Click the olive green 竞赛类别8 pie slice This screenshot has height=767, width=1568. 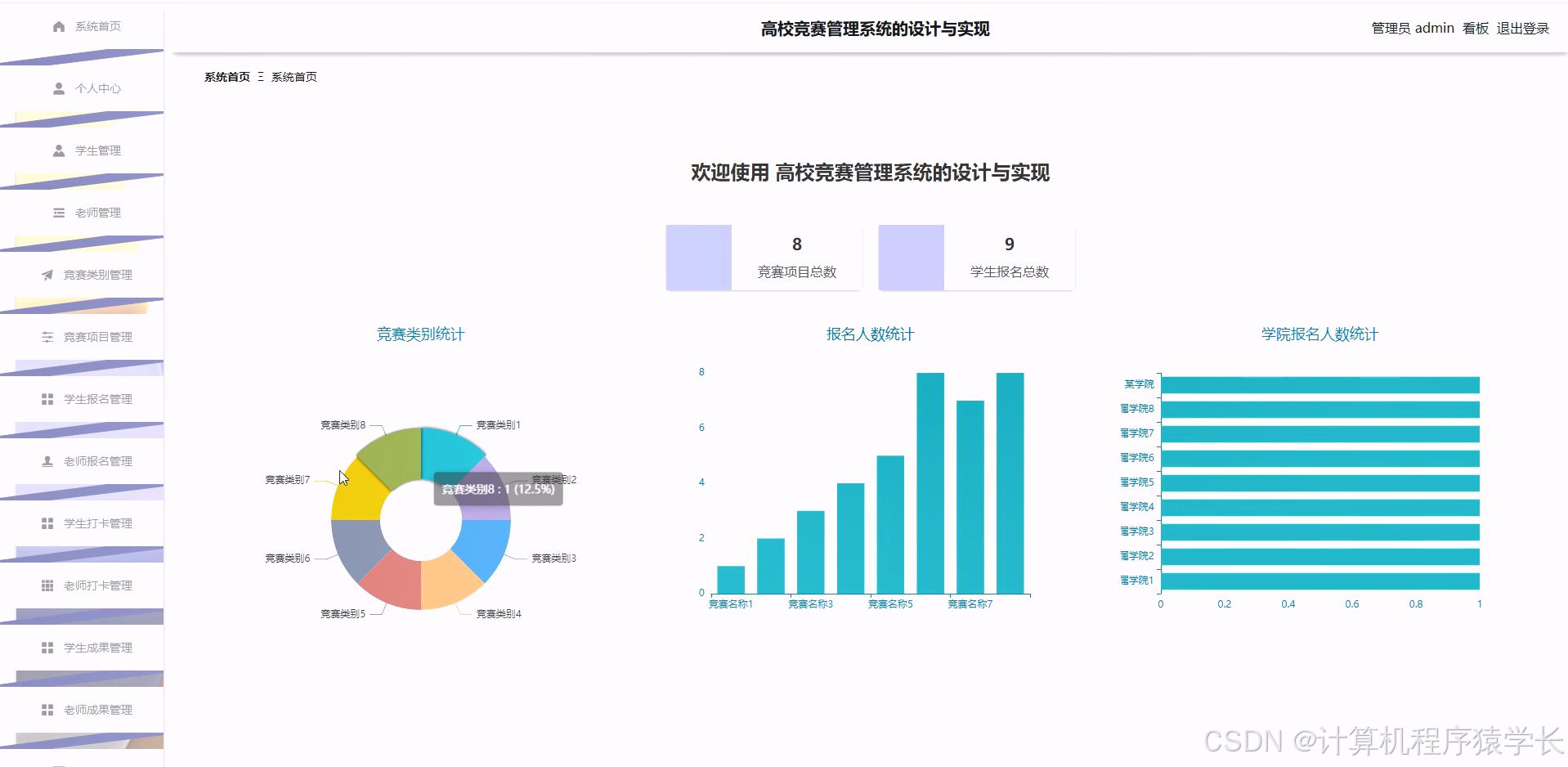(394, 456)
